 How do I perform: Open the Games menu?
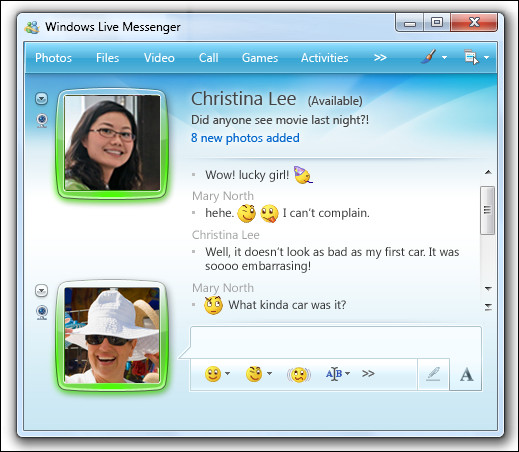(x=260, y=58)
